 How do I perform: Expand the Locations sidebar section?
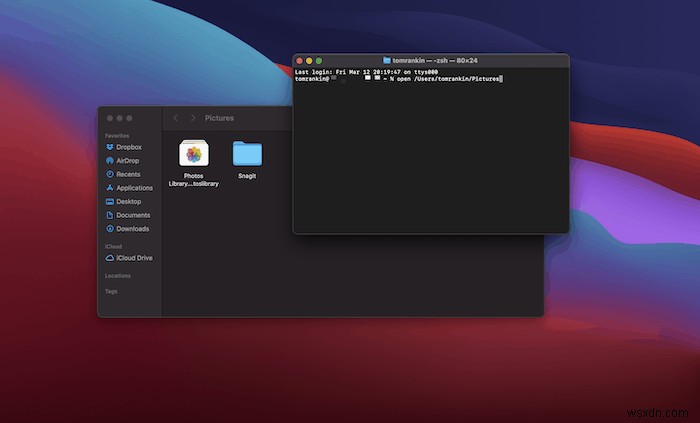pyautogui.click(x=118, y=276)
